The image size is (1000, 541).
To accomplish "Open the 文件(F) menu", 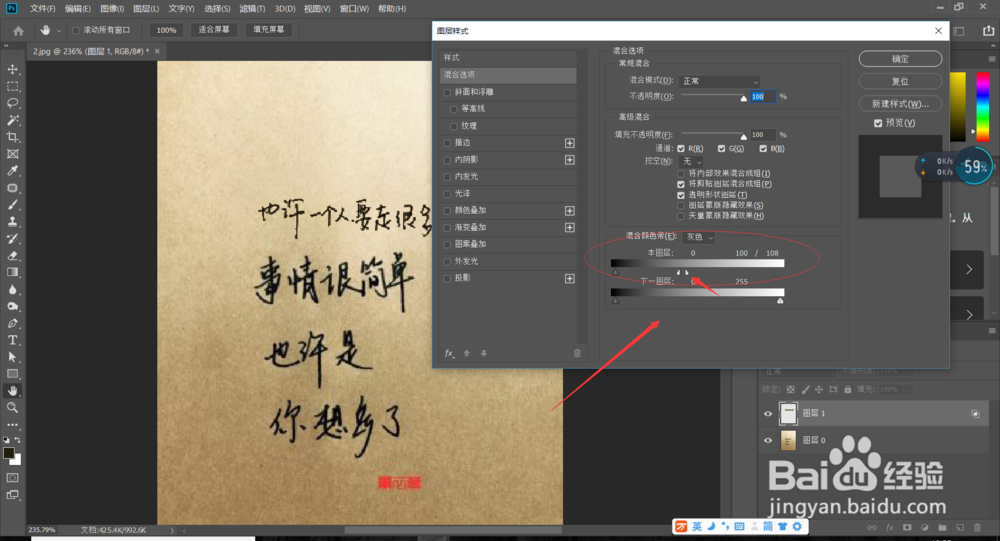I will click(x=43, y=8).
